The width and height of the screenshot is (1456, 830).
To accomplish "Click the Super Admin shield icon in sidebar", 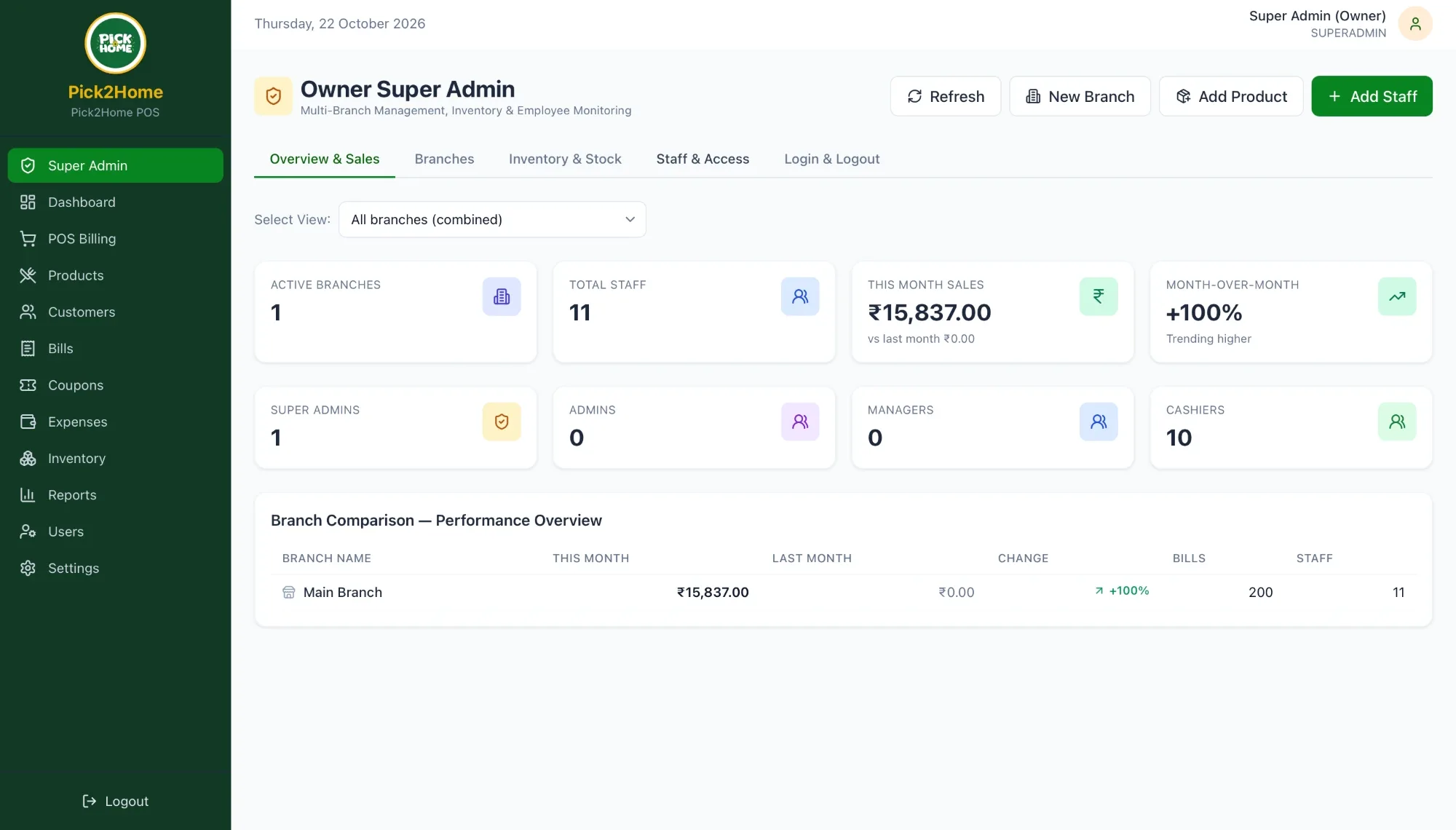I will (x=28, y=165).
